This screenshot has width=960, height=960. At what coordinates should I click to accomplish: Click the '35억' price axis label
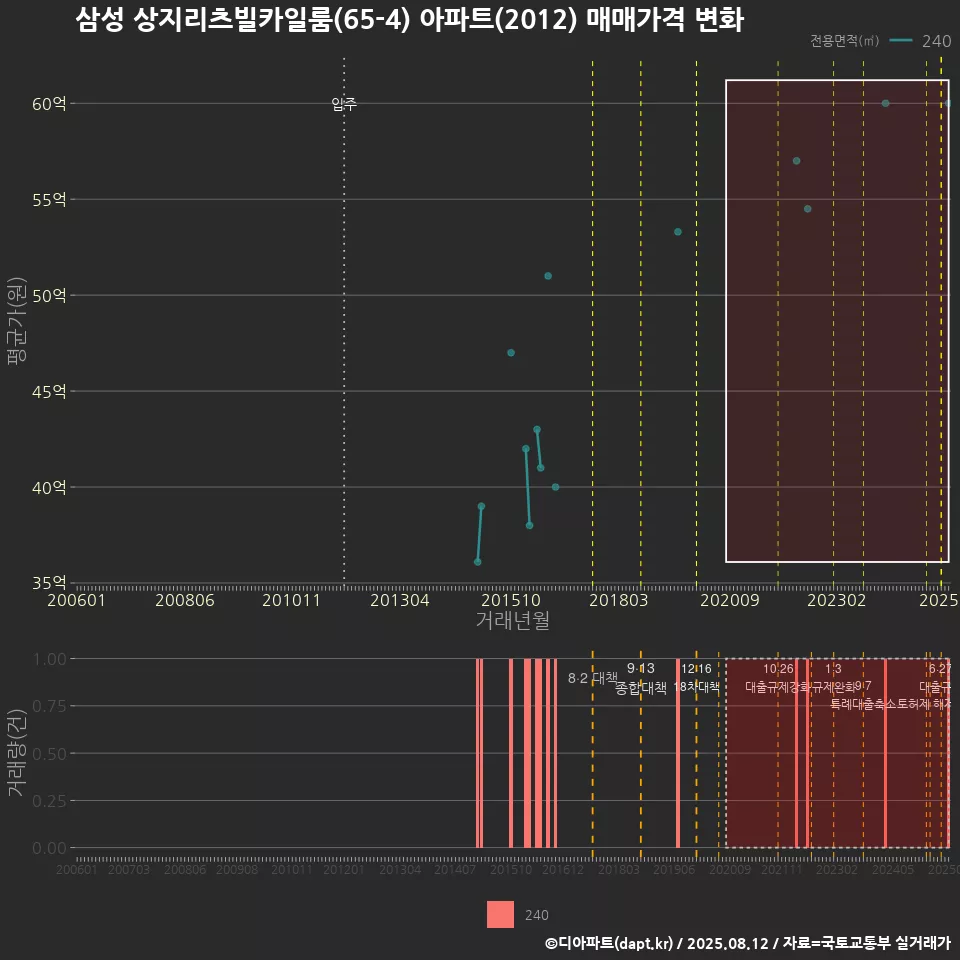pyautogui.click(x=49, y=583)
